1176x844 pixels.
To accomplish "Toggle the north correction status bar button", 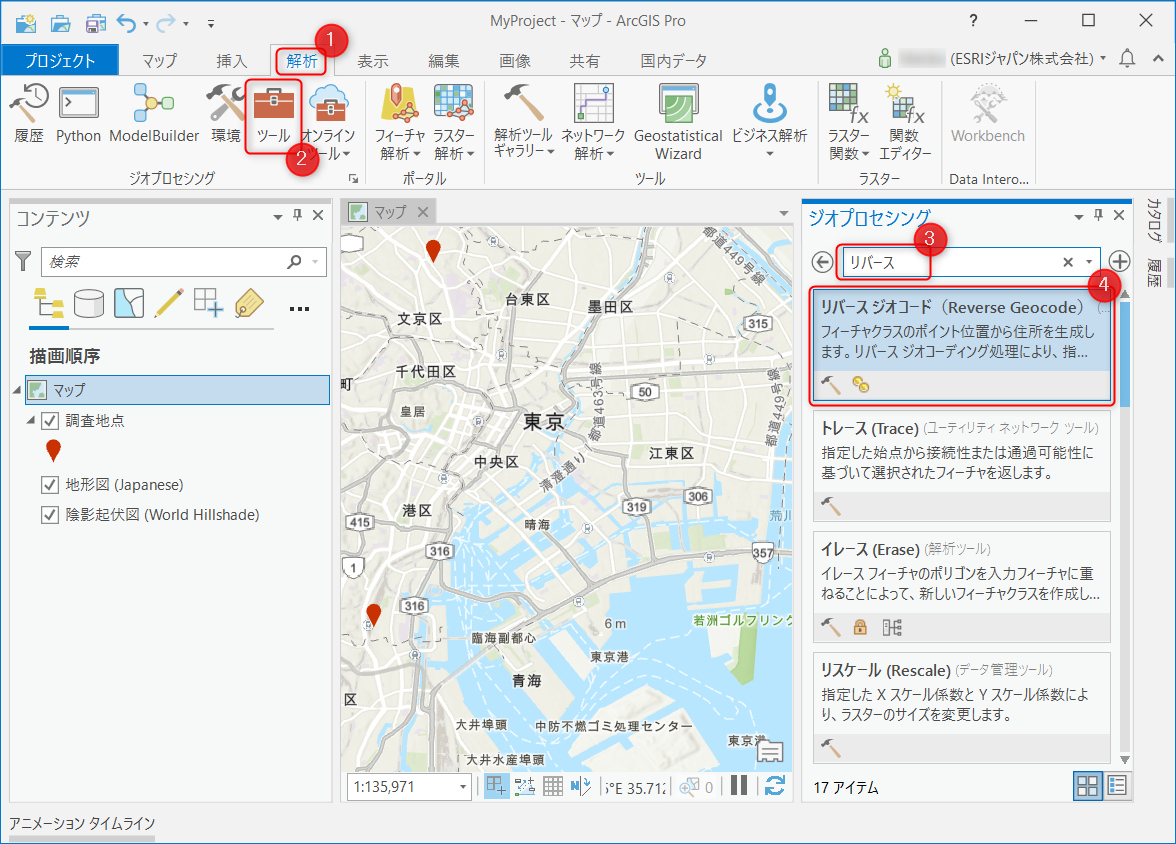I will 580,785.
